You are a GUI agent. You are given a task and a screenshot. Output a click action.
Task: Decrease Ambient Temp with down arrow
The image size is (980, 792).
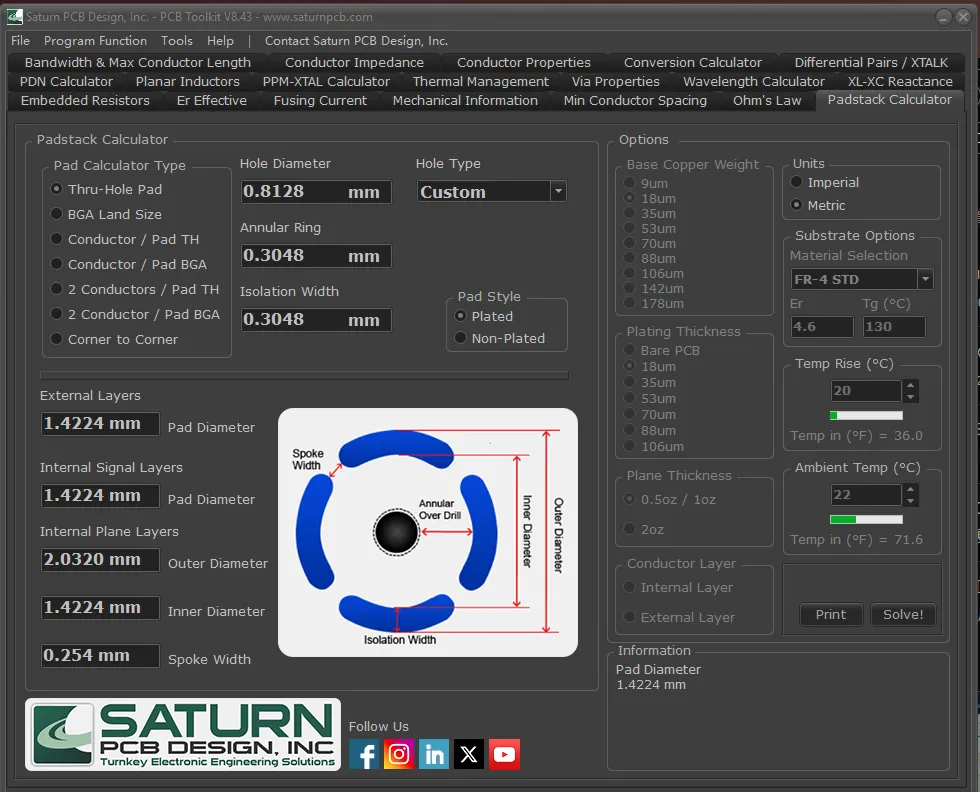[x=911, y=501]
